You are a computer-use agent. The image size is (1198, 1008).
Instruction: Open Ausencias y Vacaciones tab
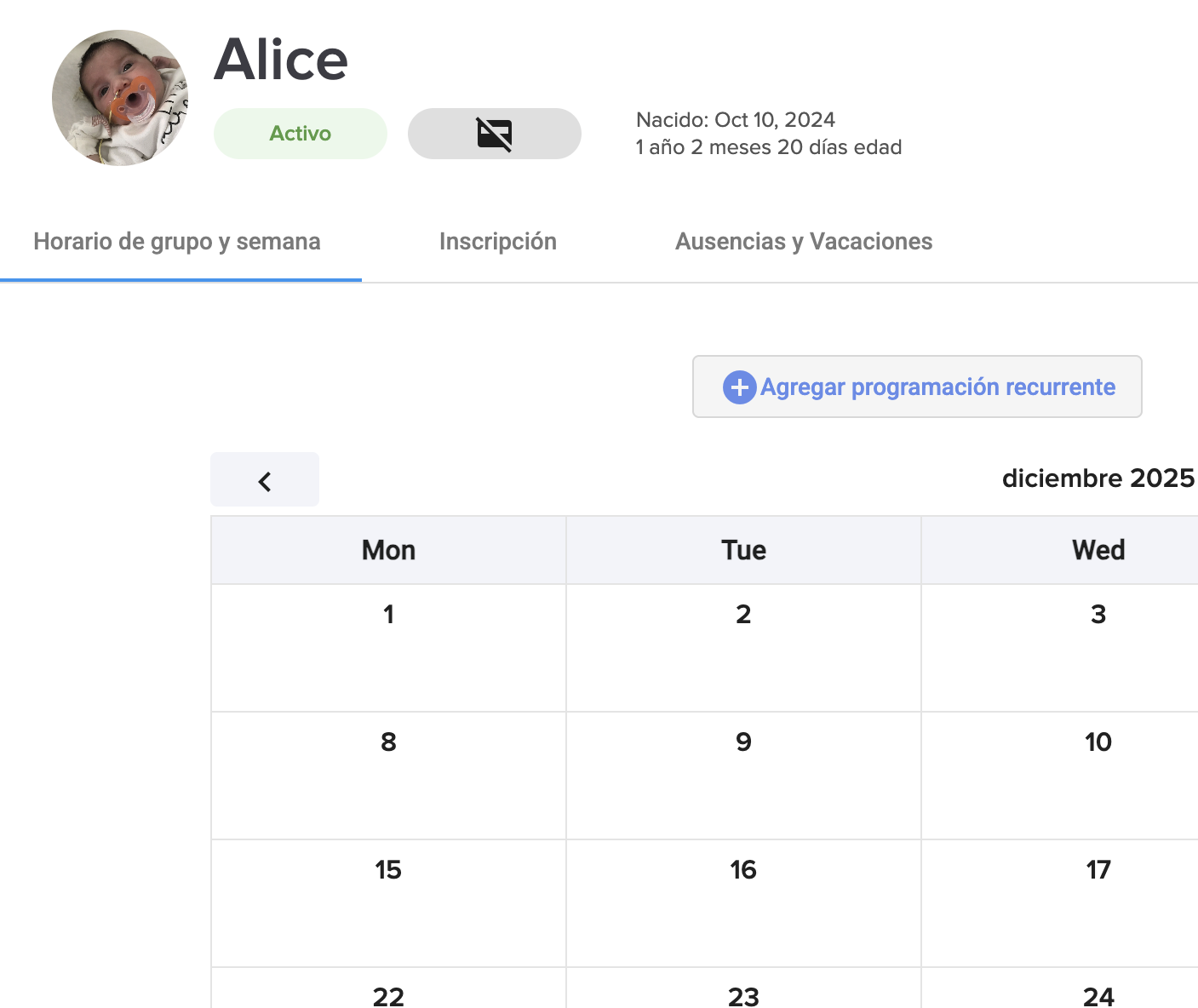(804, 242)
